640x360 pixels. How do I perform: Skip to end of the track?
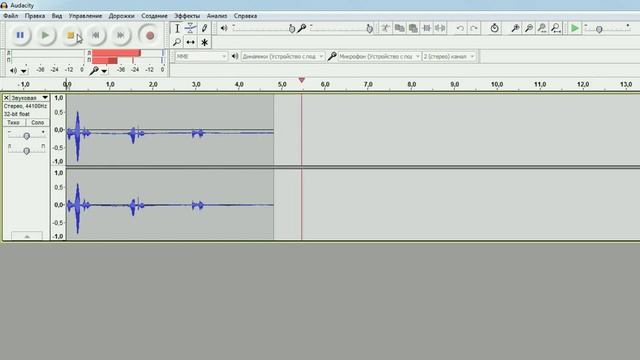point(120,36)
